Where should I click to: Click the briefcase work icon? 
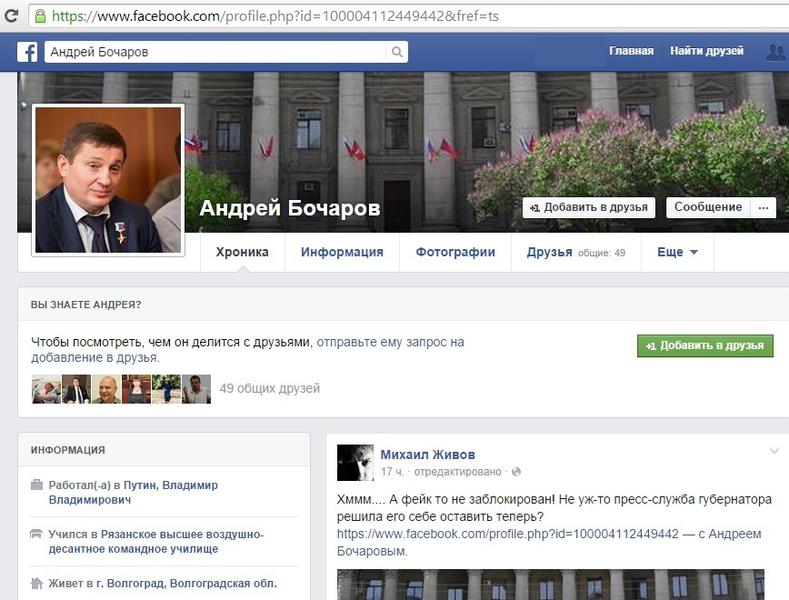37,485
